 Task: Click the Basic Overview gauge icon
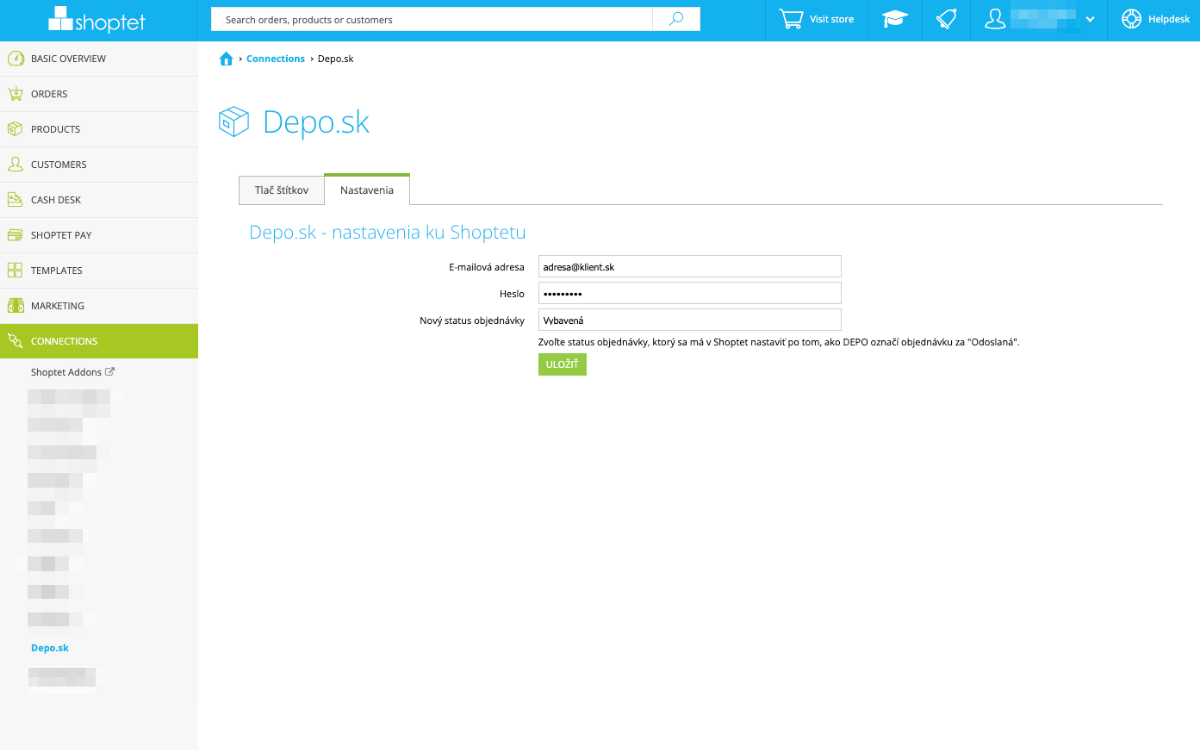point(15,59)
